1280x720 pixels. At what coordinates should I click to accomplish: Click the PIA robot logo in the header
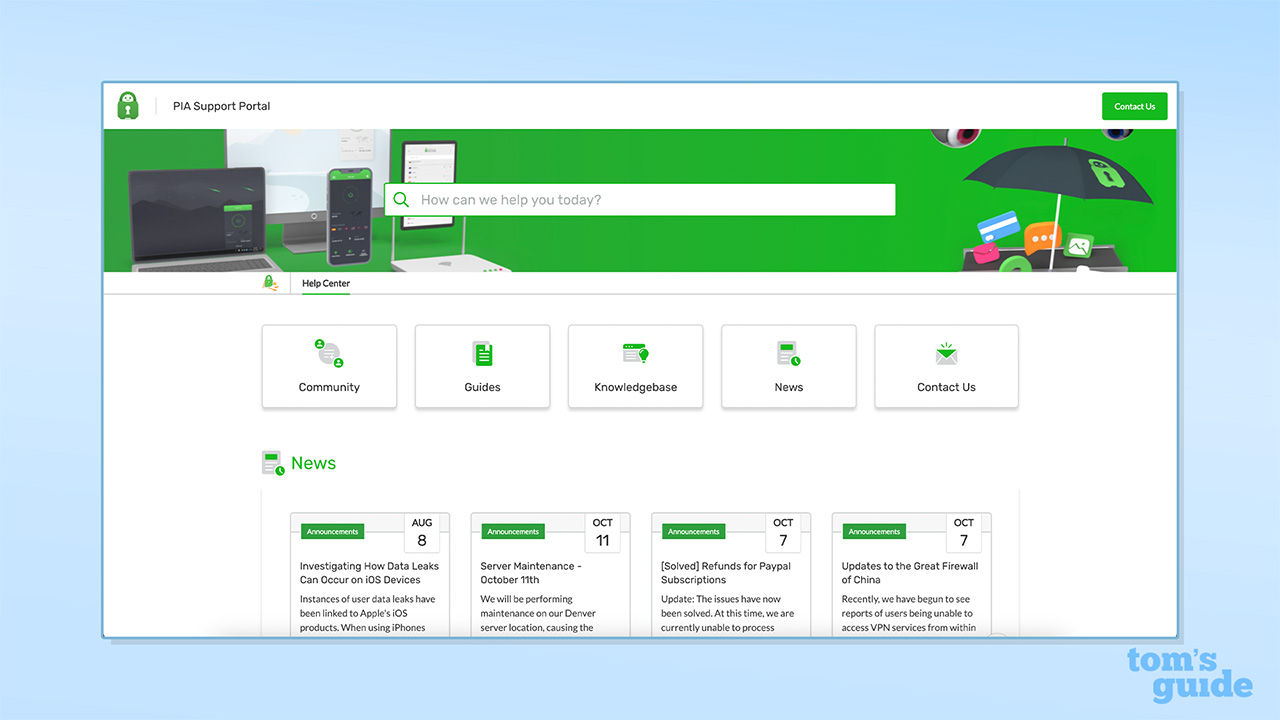pyautogui.click(x=127, y=105)
